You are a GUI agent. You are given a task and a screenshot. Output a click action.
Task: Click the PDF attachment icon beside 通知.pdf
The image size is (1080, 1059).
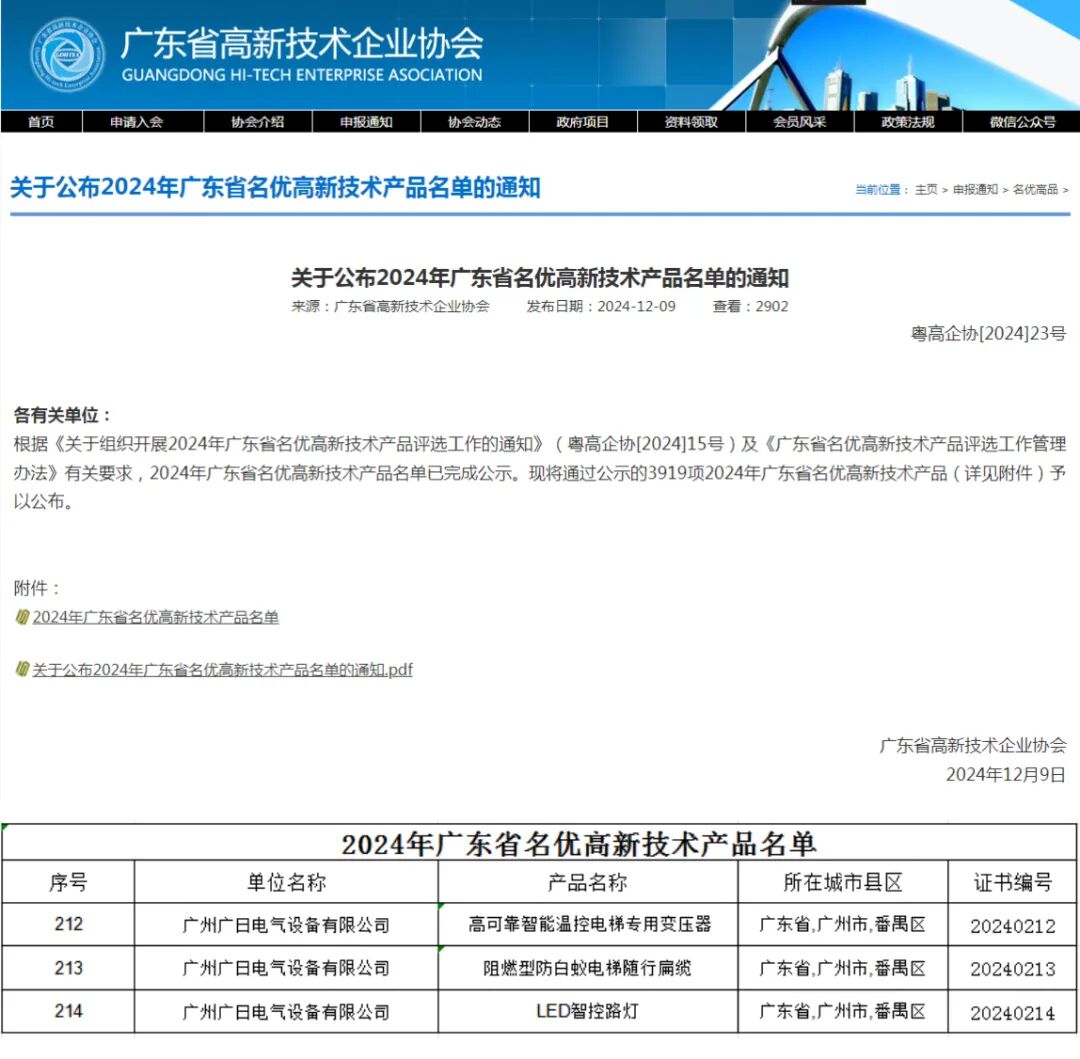coord(21,669)
